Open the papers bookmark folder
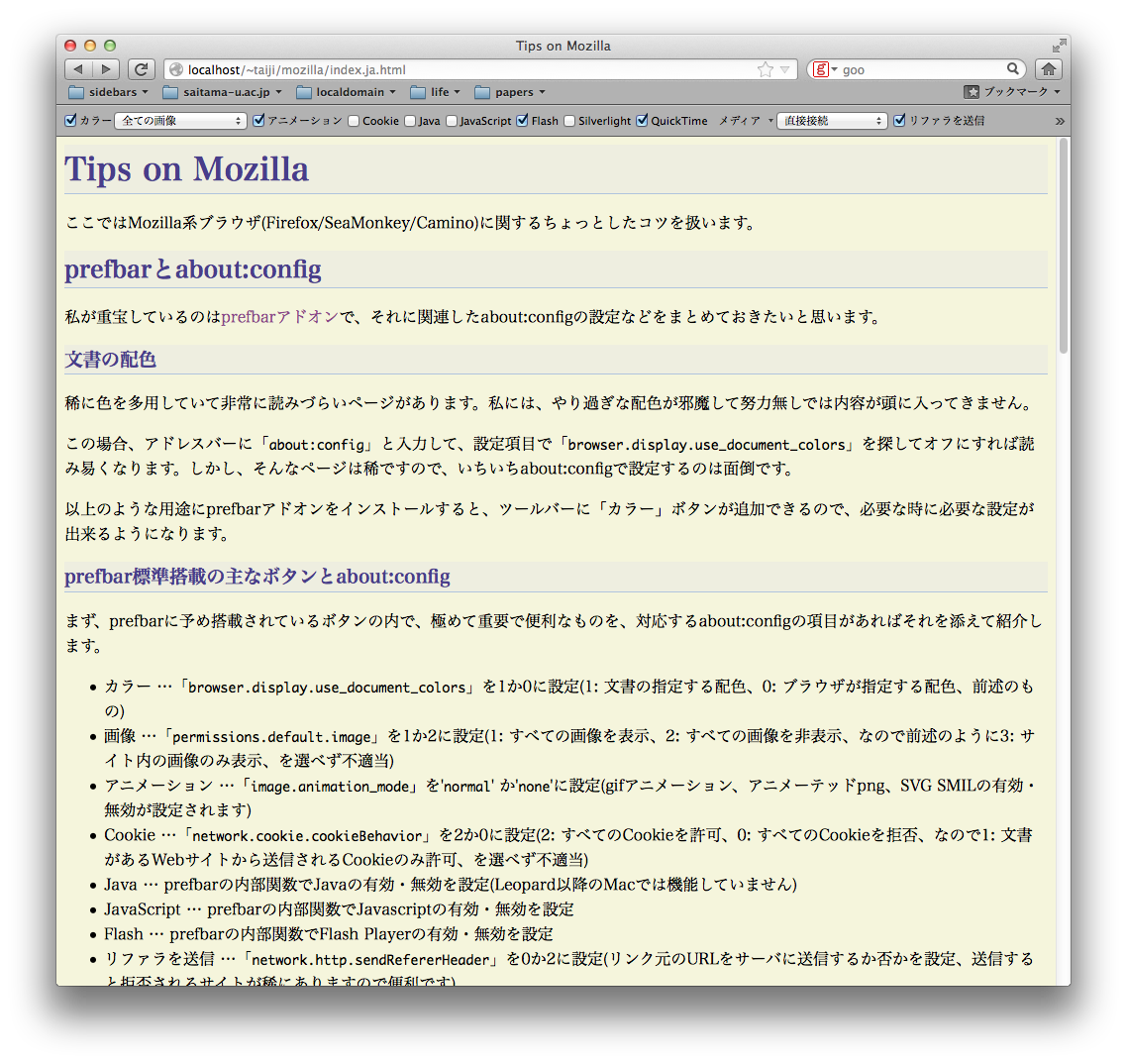This screenshot has width=1127, height=1064. [510, 92]
